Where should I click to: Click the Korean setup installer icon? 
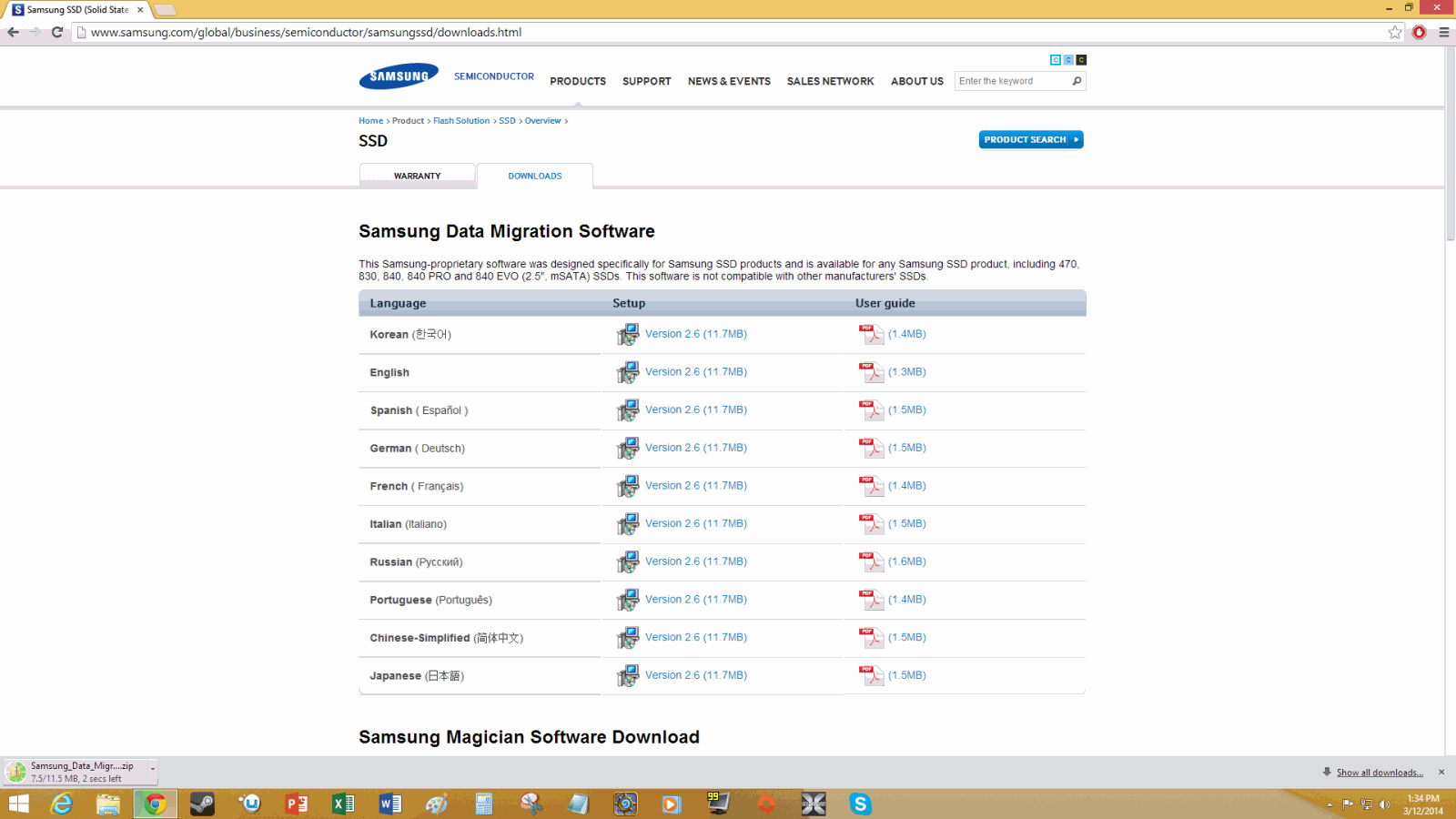coord(628,335)
